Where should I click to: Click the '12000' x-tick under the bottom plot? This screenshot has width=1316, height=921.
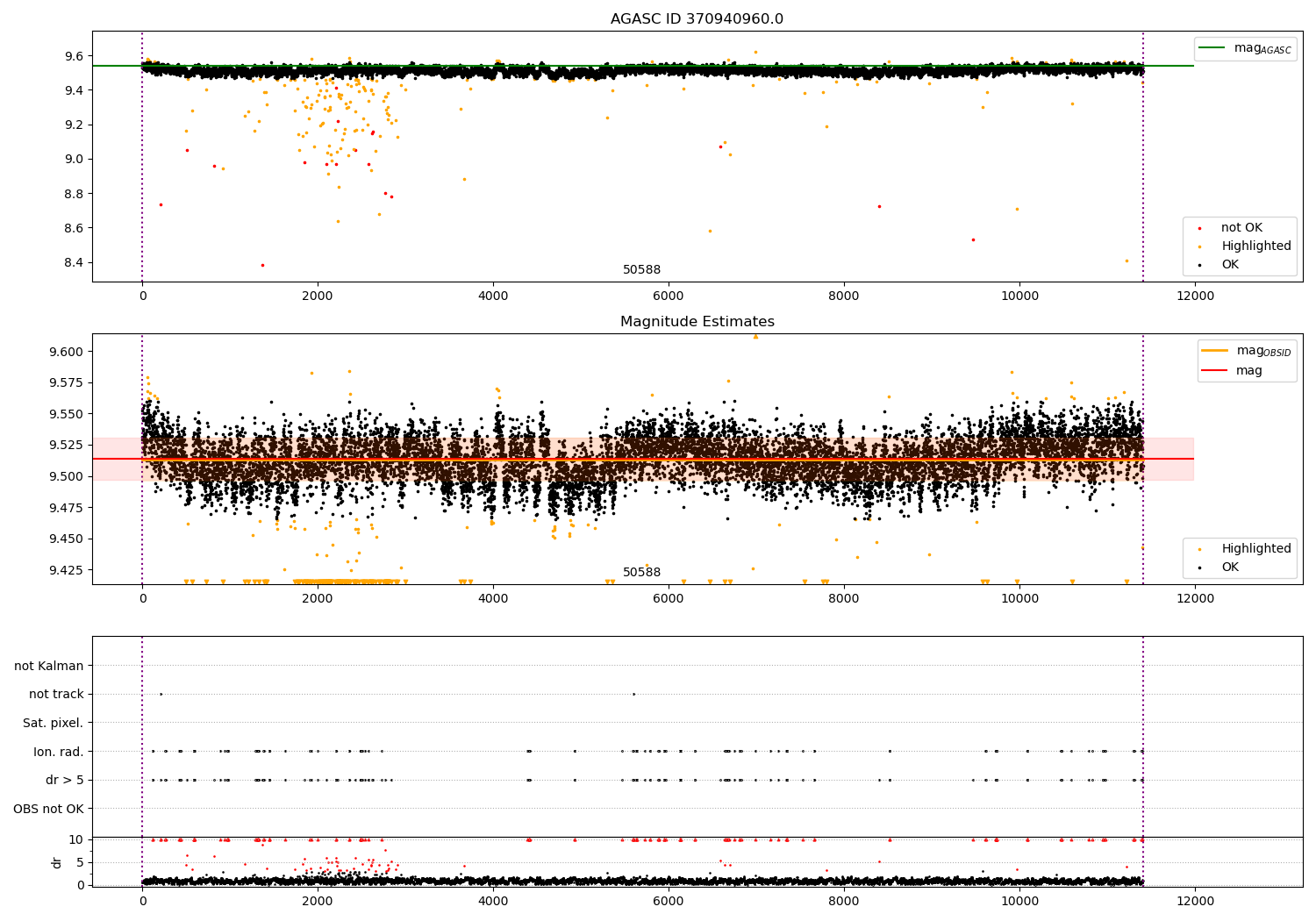click(1195, 902)
